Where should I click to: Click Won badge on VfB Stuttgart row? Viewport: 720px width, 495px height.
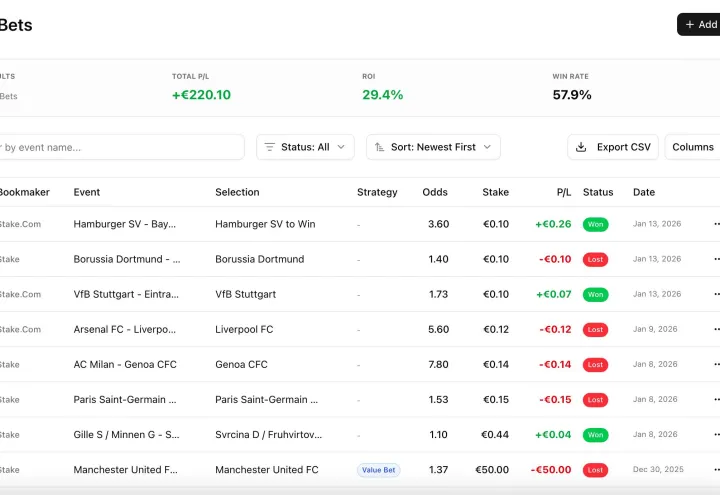coord(595,294)
